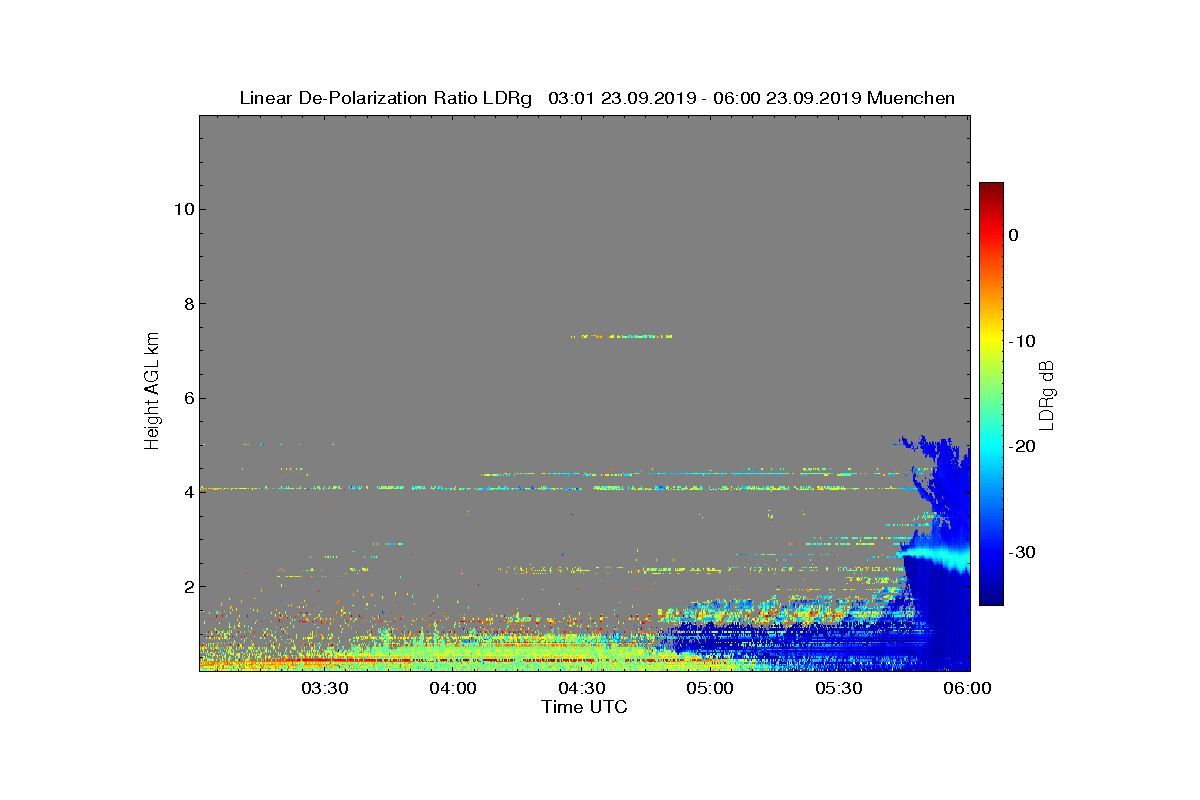Click the thin echo streak near 7.3 km
Screen dimensions: 1200x800
[621, 336]
